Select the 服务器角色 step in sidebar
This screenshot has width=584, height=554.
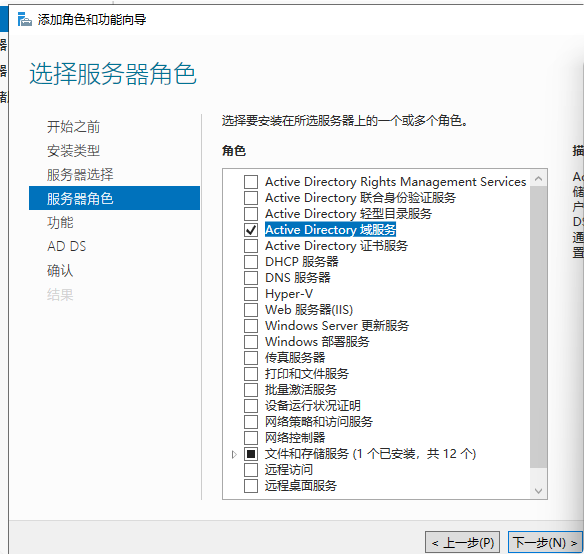(114, 198)
